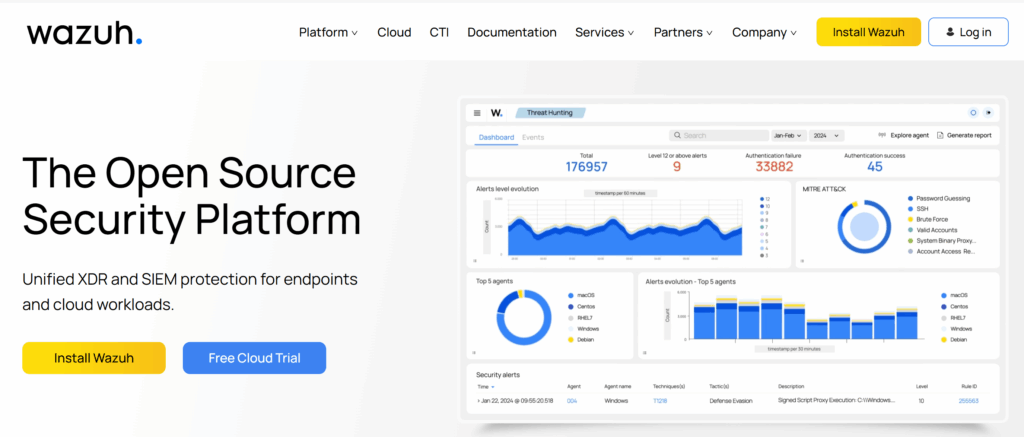Click the rightmost icon in Threat Hunting bar
This screenshot has height=437, width=1024.
coord(988,113)
